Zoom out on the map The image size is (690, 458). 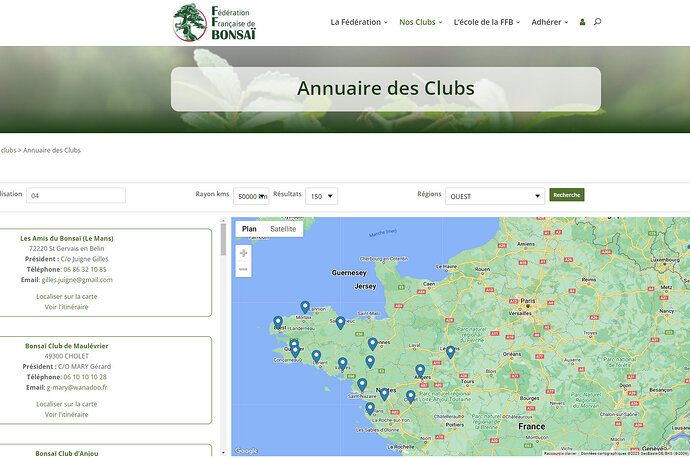[x=243, y=269]
